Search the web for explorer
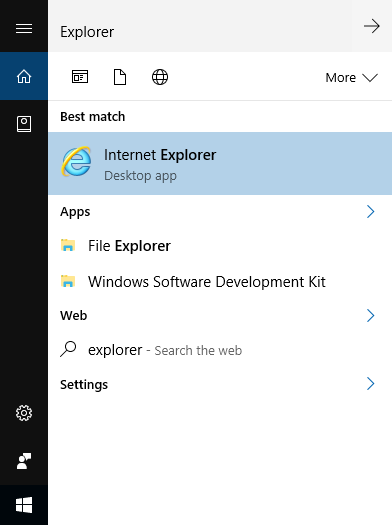 220,350
